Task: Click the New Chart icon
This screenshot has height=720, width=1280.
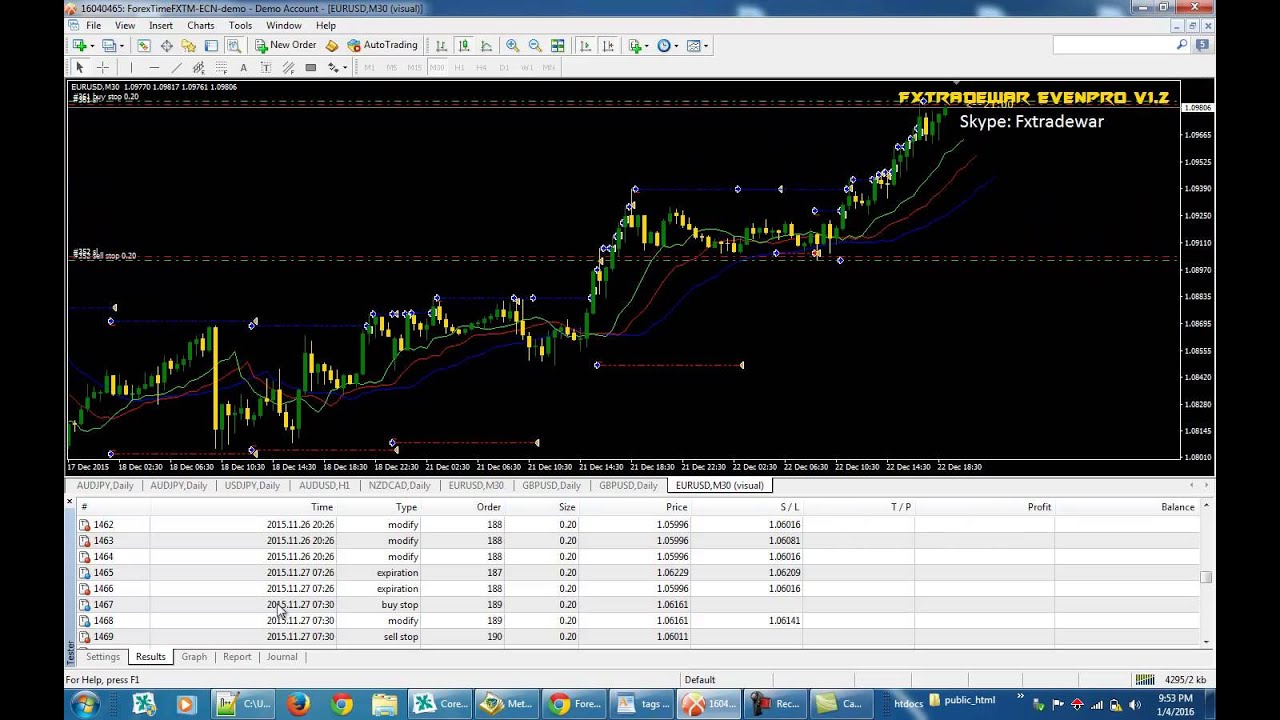Action: click(80, 45)
